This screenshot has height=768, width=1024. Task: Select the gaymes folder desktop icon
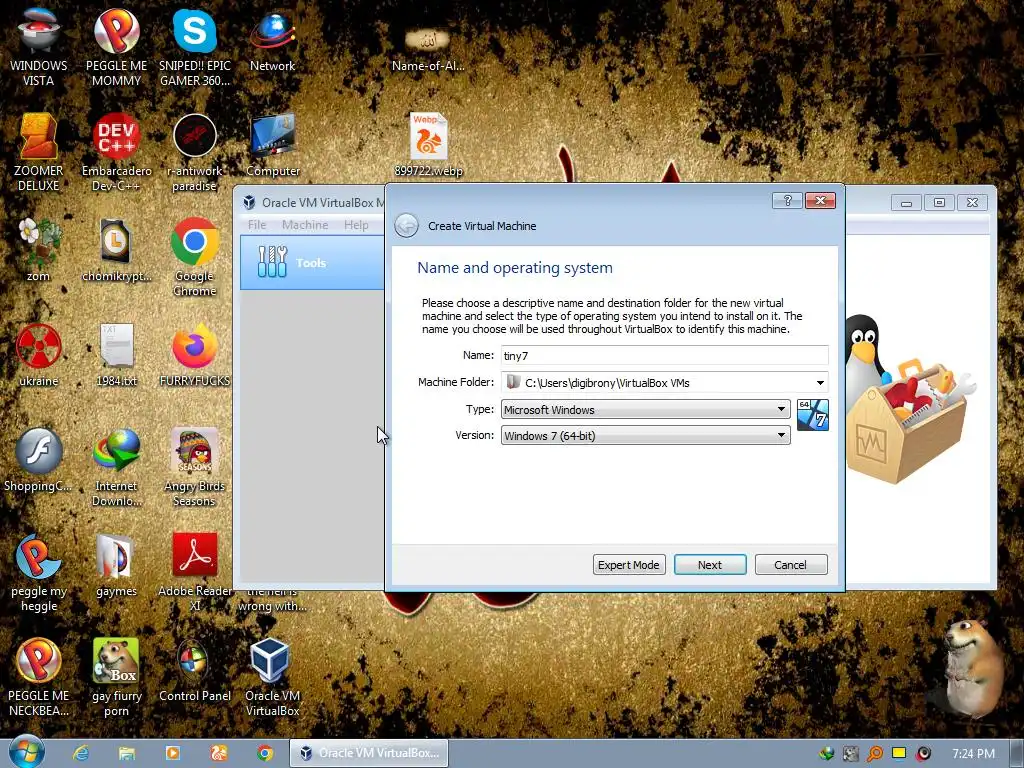coord(116,565)
